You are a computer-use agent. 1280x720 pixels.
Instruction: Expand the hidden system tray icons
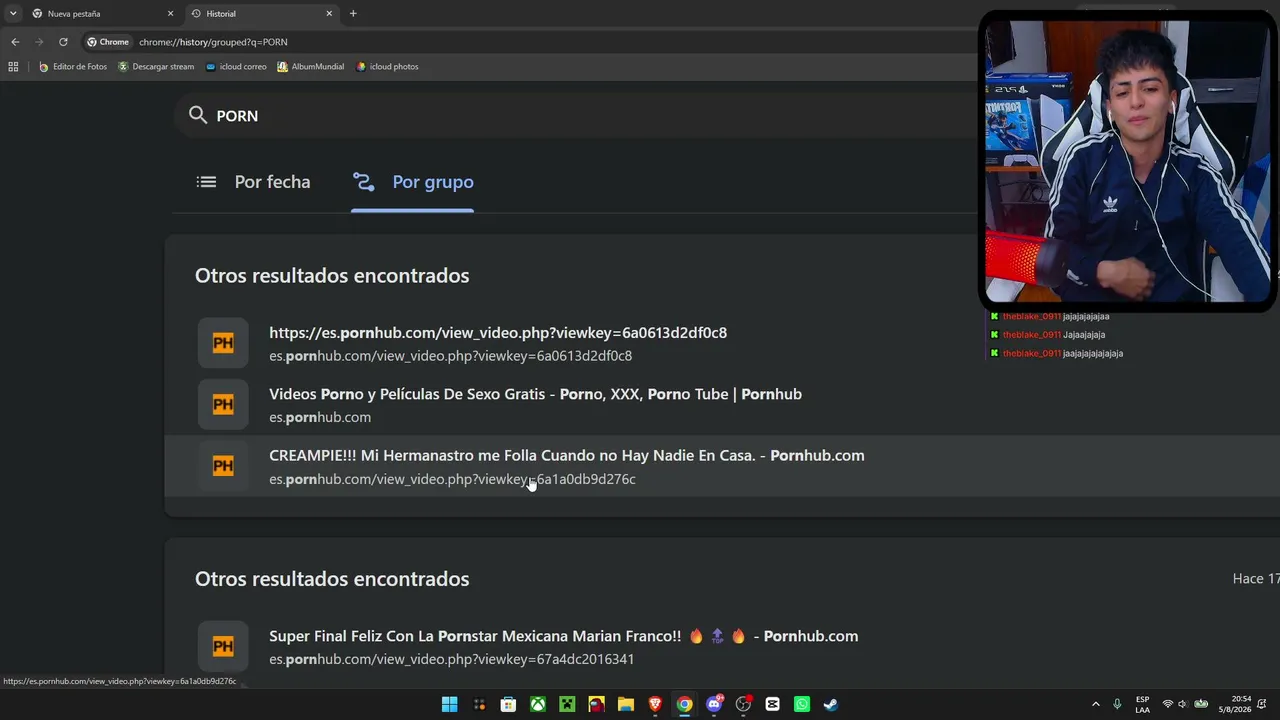(1095, 704)
